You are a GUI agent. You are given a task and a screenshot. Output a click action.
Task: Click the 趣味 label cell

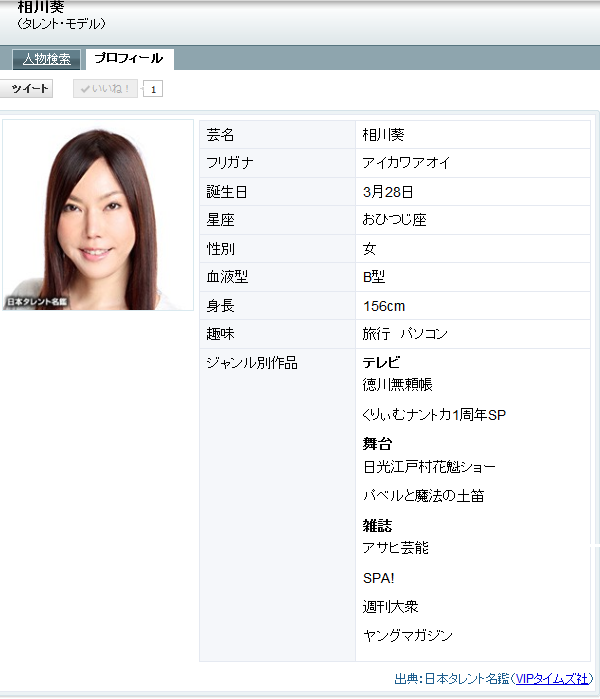[277, 334]
